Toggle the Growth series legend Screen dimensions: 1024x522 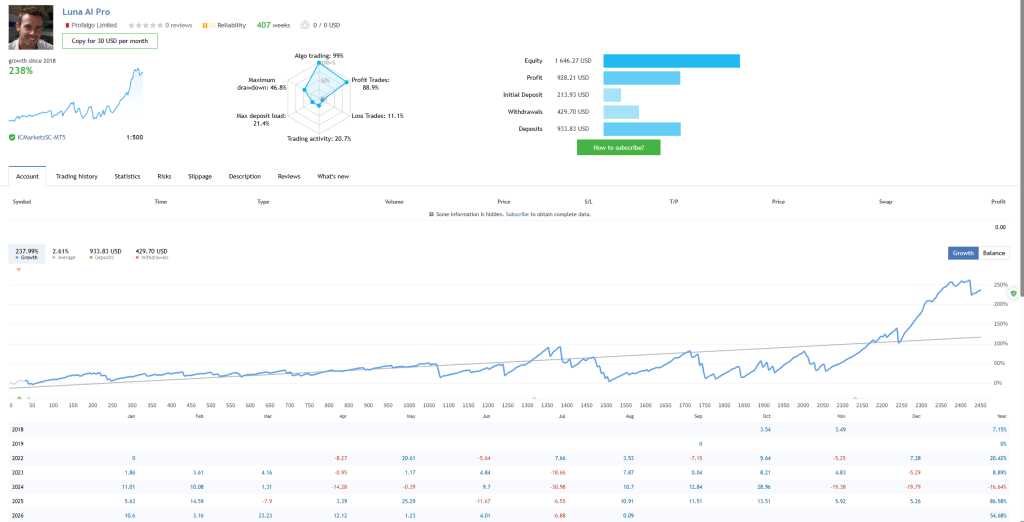tap(27, 254)
